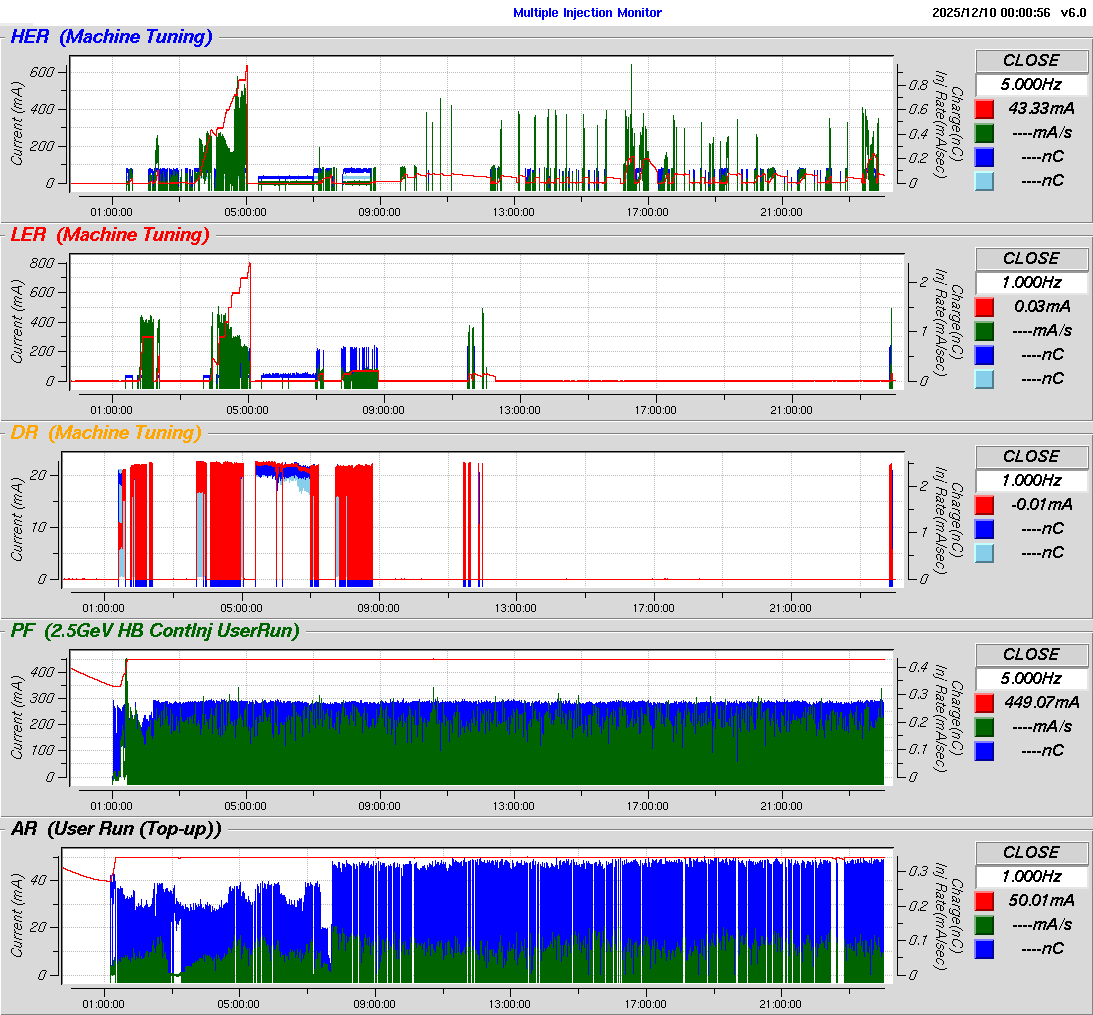Click the Multiple Injection Monitor title
Screen dimensions: 1093x1015
[587, 13]
